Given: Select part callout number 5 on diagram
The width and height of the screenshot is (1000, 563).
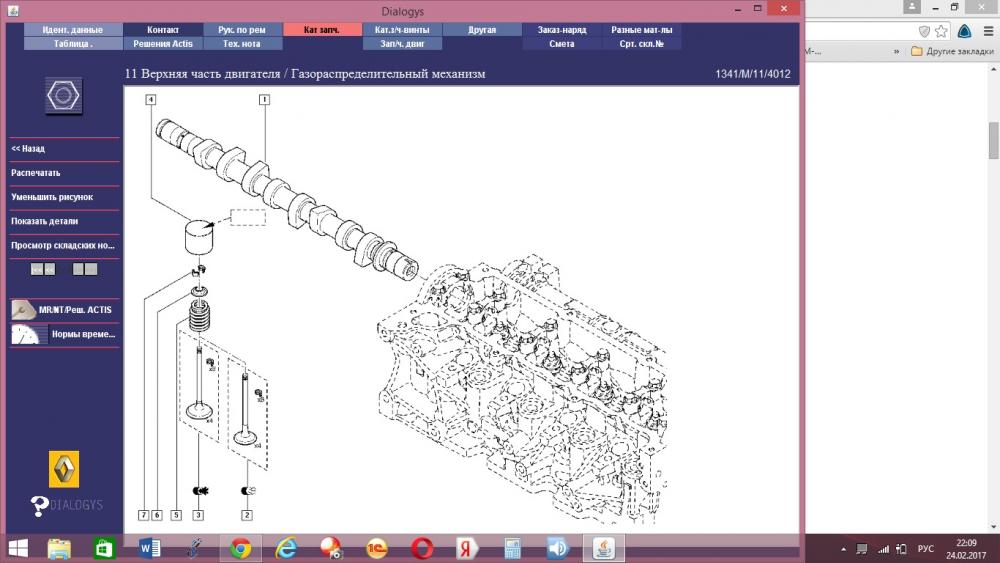Looking at the screenshot, I should click(176, 515).
